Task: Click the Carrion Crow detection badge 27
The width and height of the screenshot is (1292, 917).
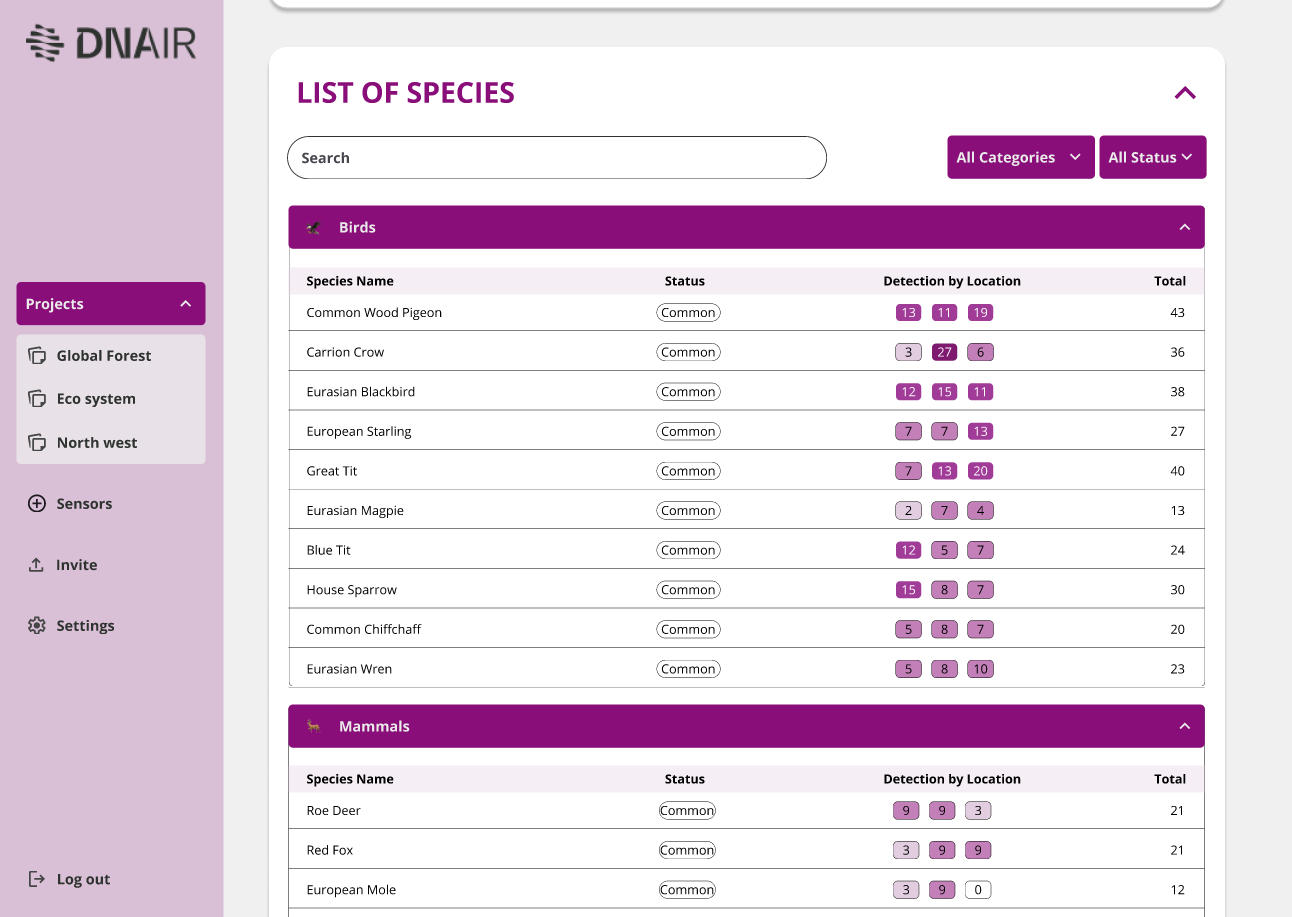Action: (944, 352)
